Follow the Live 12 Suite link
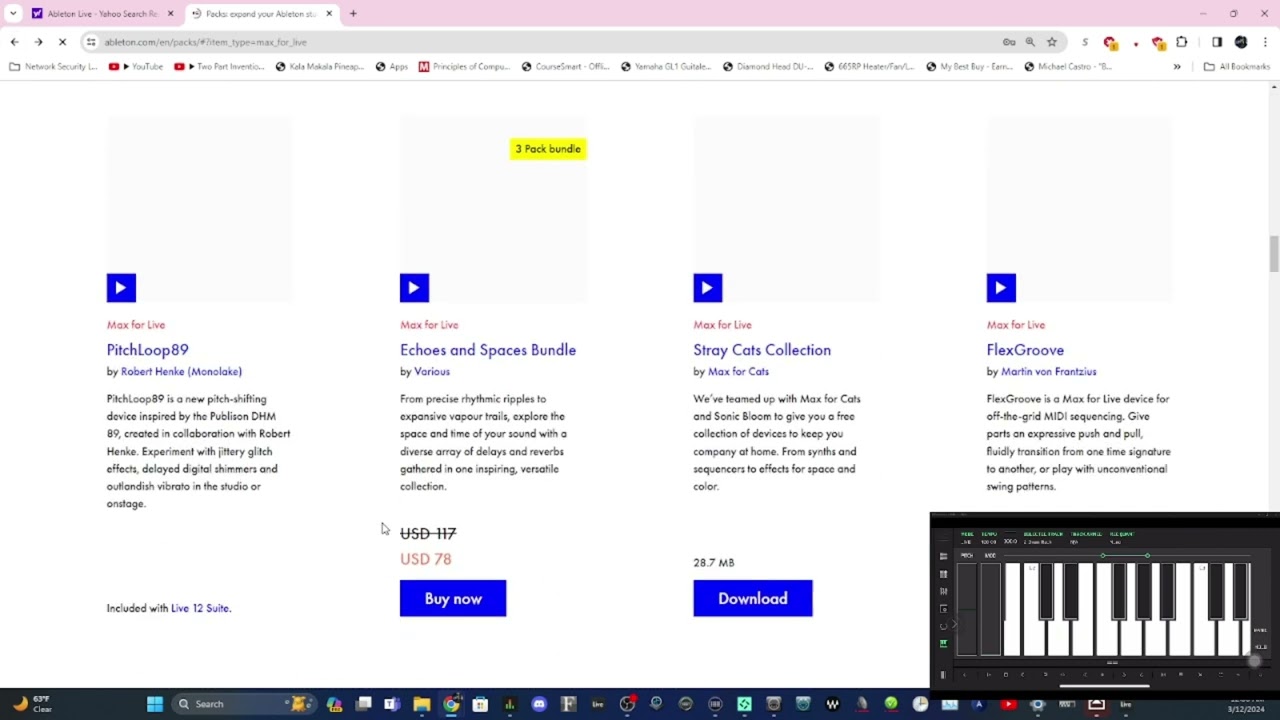 coord(200,608)
